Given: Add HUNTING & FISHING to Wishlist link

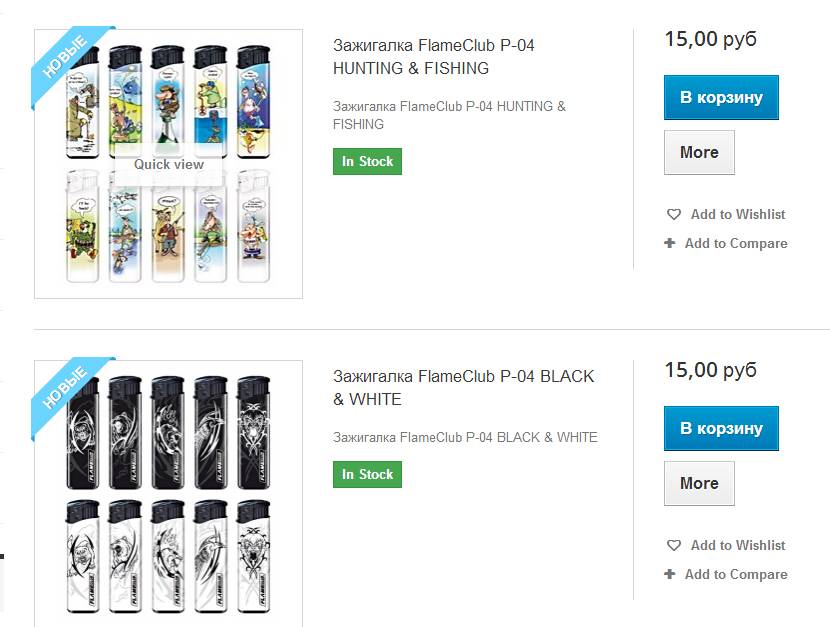Looking at the screenshot, I should pos(737,214).
